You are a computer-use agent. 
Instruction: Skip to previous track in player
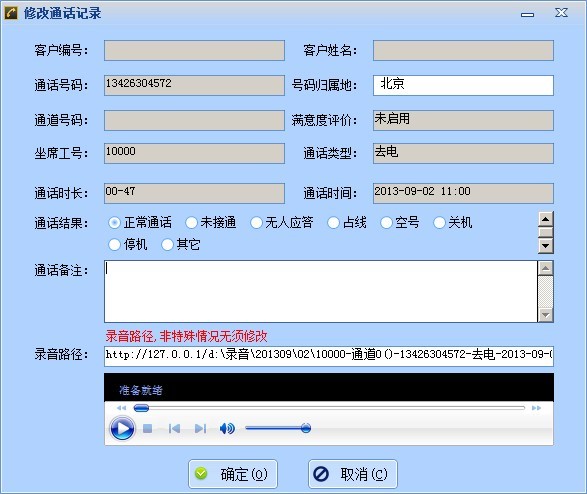click(x=174, y=429)
